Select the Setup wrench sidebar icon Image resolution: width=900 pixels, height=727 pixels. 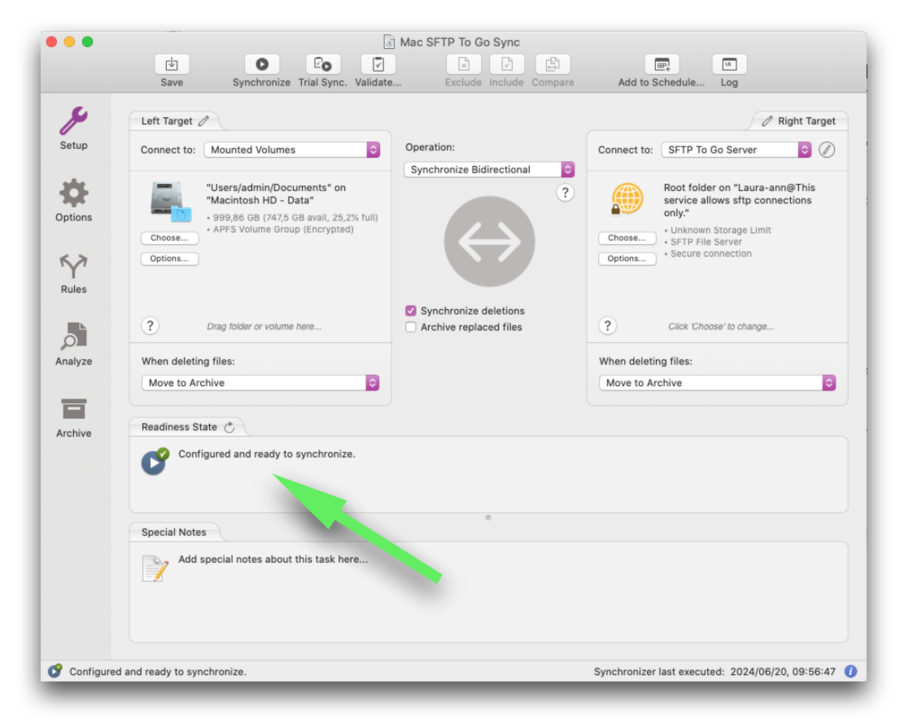tap(73, 122)
